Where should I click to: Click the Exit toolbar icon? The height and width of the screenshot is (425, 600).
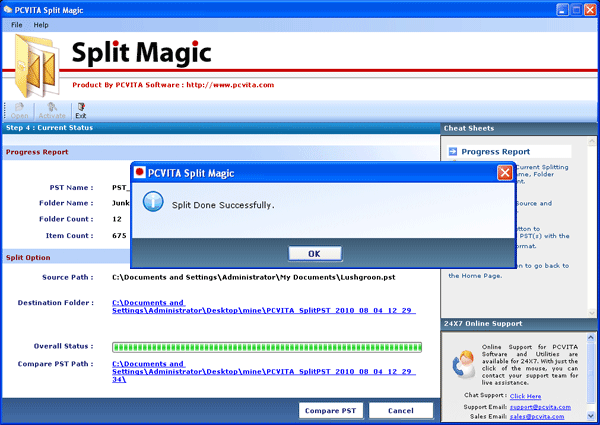[80, 110]
